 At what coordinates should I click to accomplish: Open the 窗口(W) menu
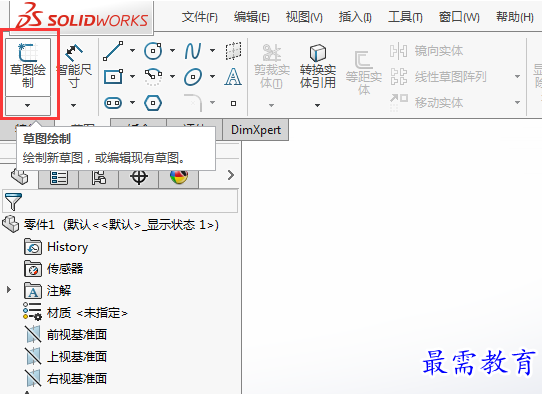click(x=459, y=17)
